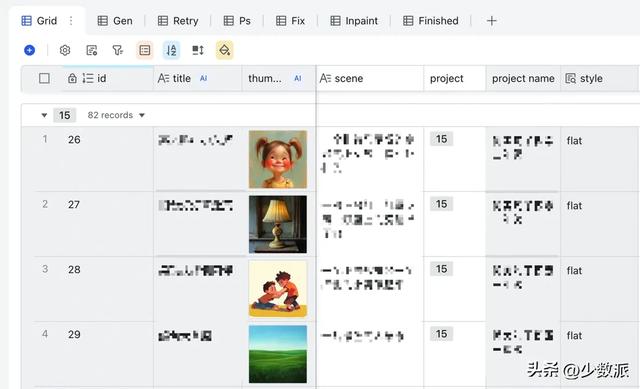Click project tag 15 in row 26
Viewport: 640px width, 389px height.
pyautogui.click(x=441, y=139)
